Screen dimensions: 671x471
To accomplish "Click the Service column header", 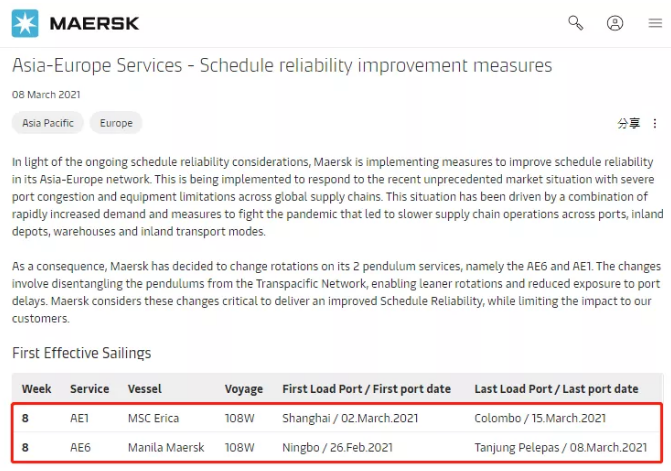I will (x=90, y=389).
